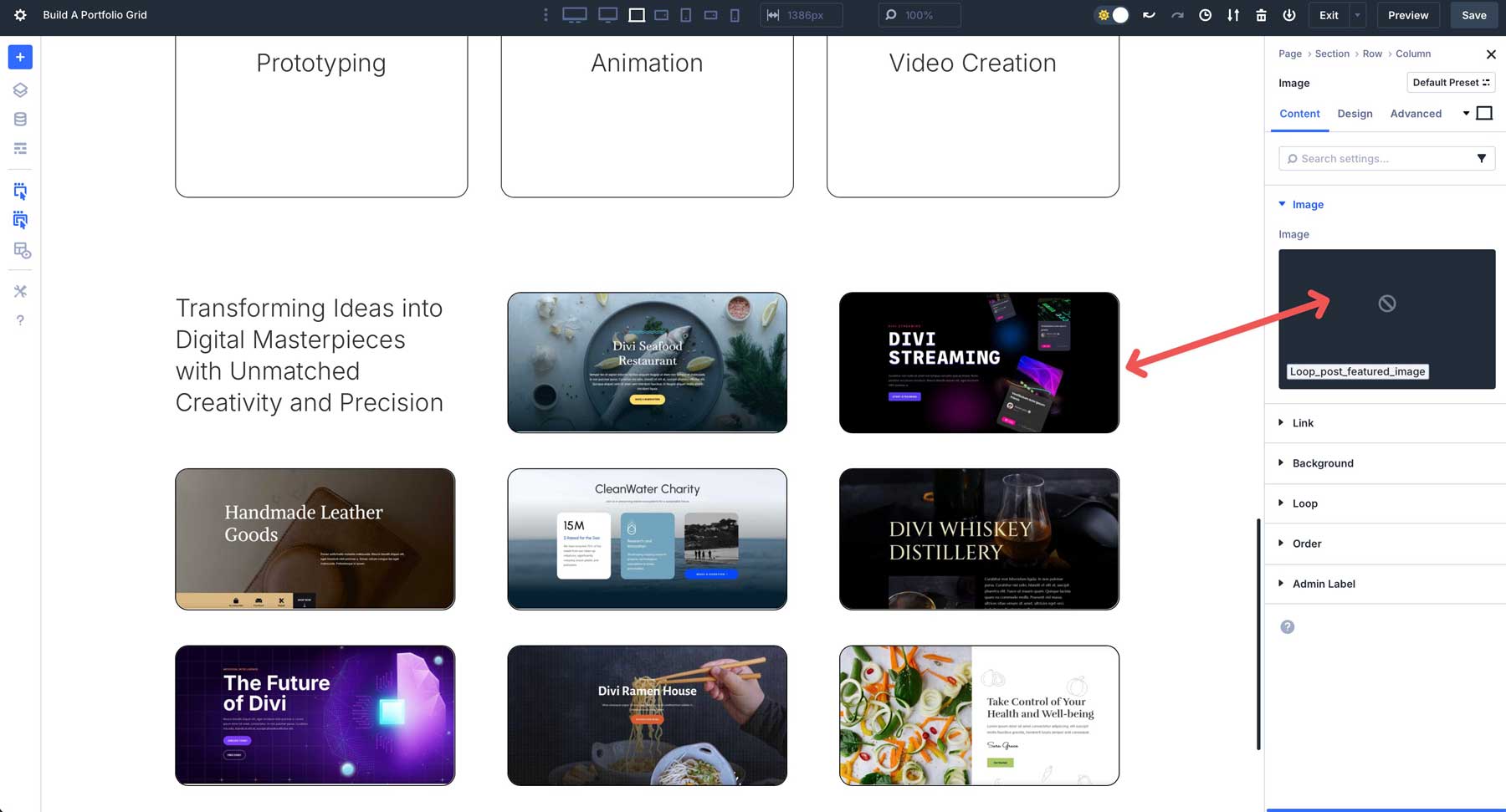Click the Save button

(x=1473, y=14)
